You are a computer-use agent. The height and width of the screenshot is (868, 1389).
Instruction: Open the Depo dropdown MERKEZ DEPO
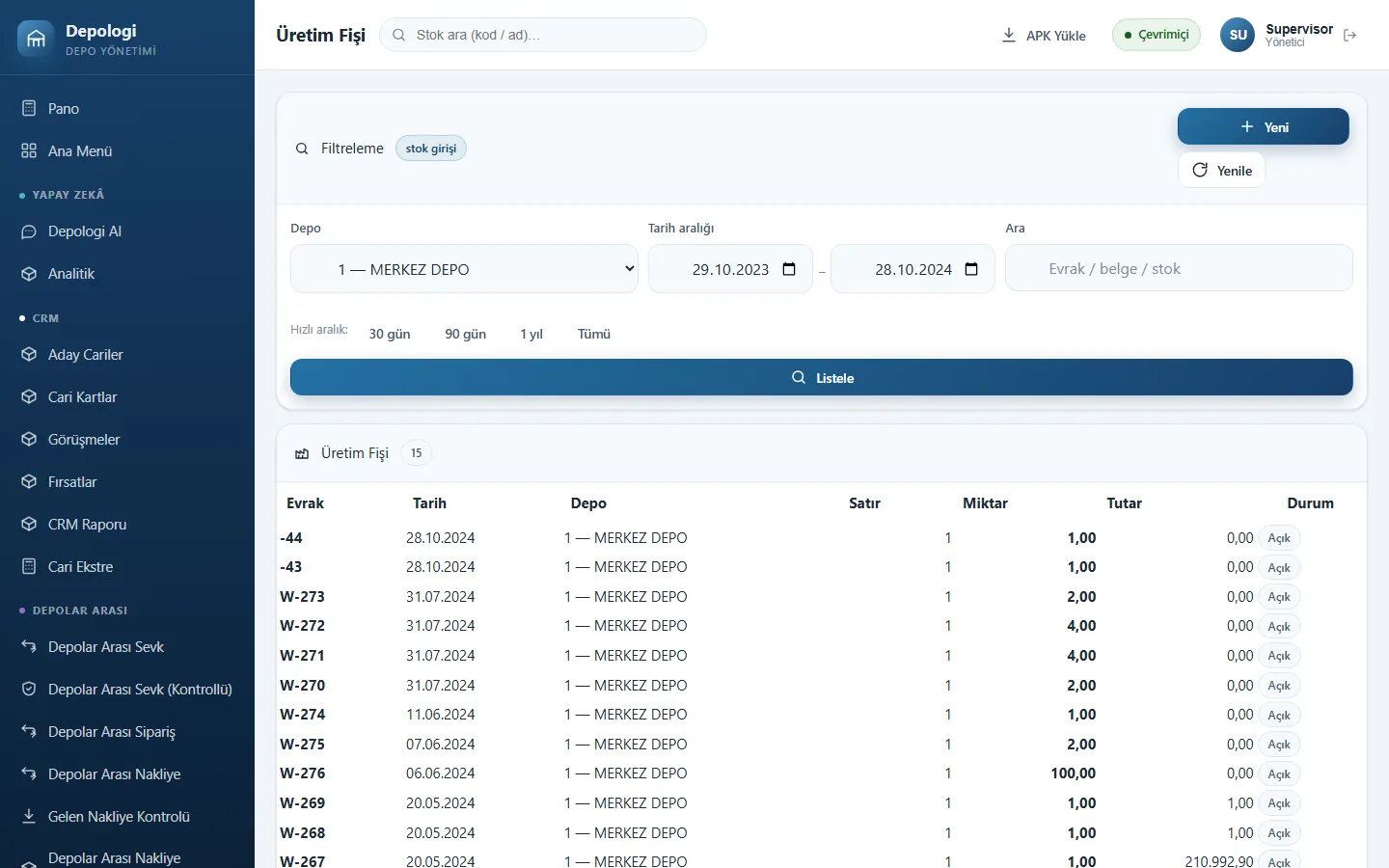point(464,268)
